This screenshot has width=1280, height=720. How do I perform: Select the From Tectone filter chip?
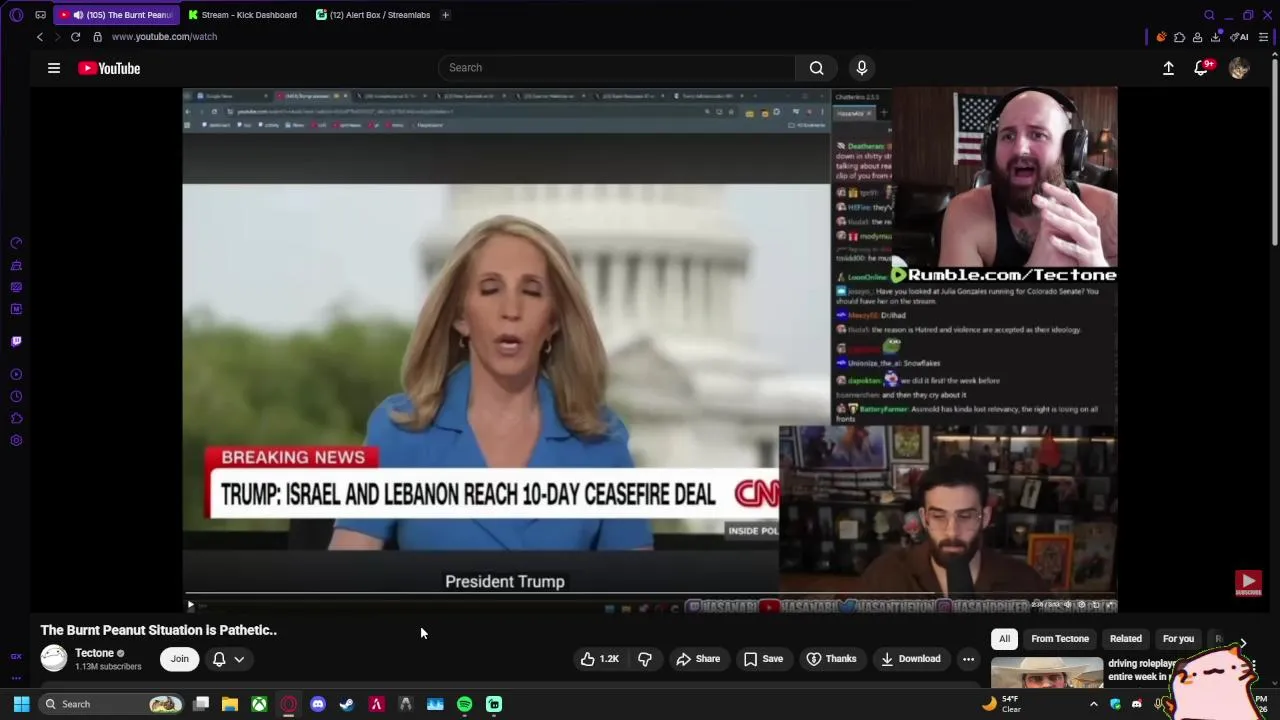click(x=1060, y=639)
